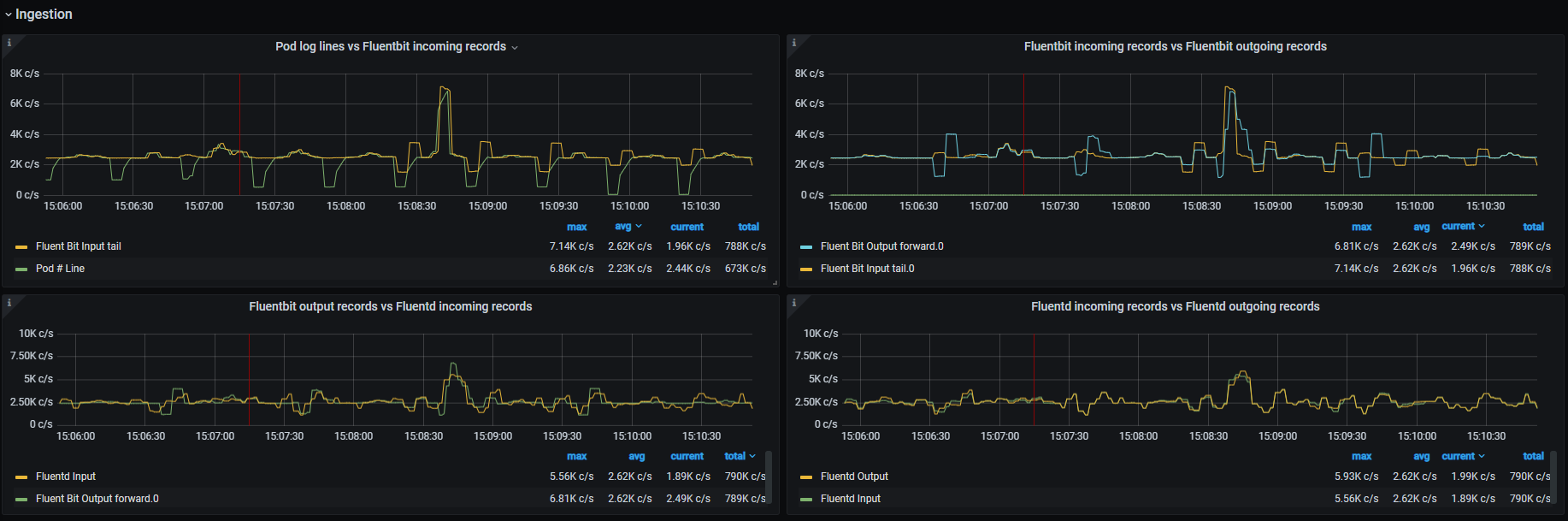Toggle Fluent Bit Output forward.0 in bottom-left panel

tap(97, 499)
